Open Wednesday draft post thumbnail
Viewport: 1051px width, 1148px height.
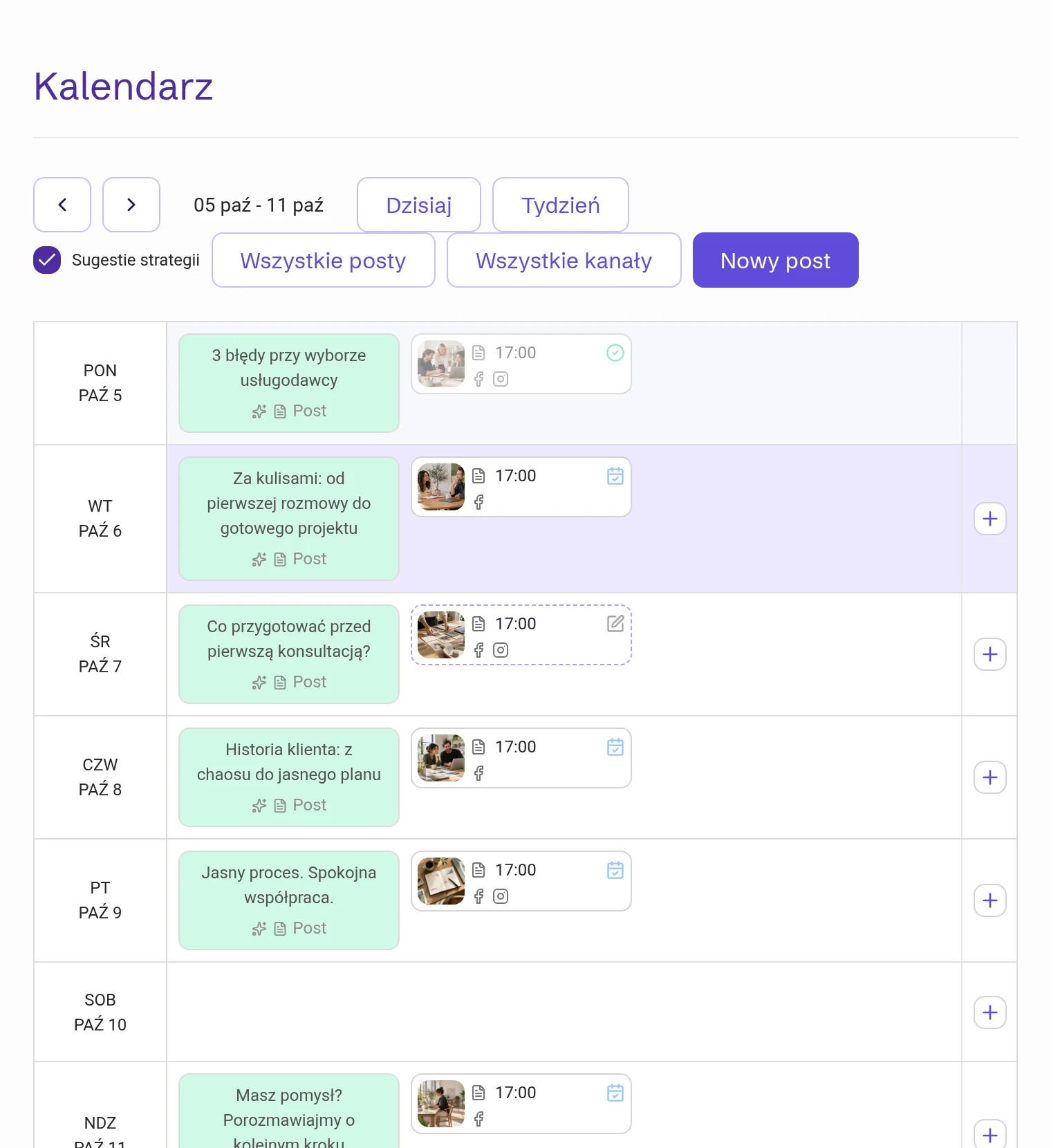tap(441, 635)
